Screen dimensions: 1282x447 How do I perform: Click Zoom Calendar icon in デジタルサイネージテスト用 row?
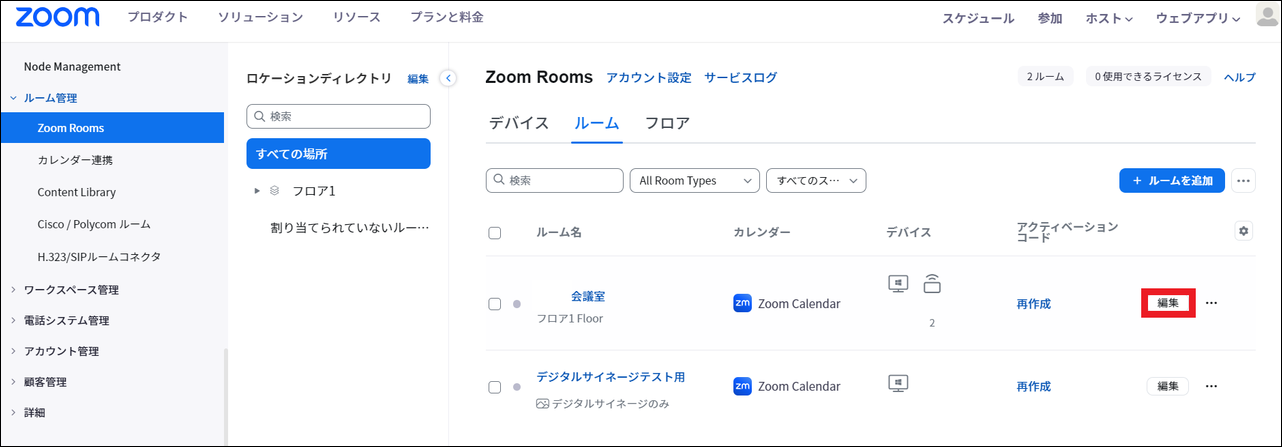pyautogui.click(x=743, y=386)
